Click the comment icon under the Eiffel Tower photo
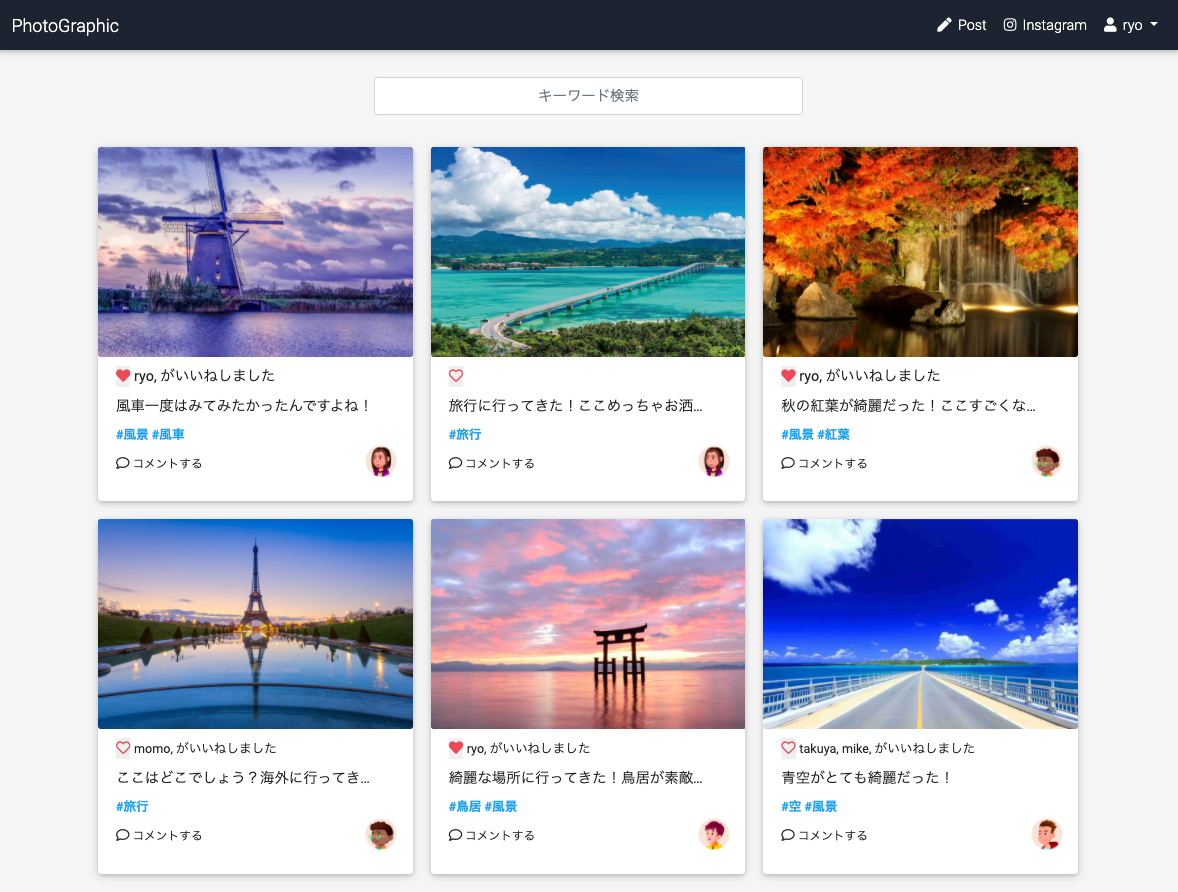 click(x=121, y=834)
